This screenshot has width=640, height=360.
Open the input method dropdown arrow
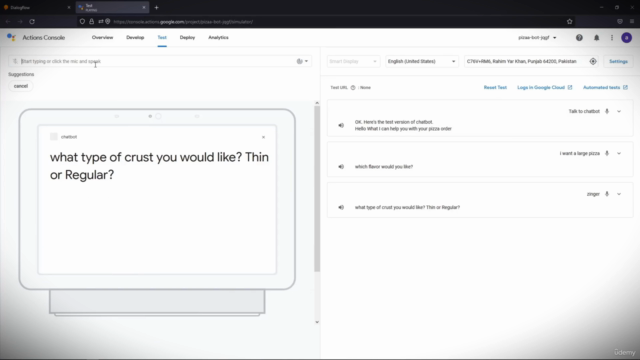coord(307,61)
